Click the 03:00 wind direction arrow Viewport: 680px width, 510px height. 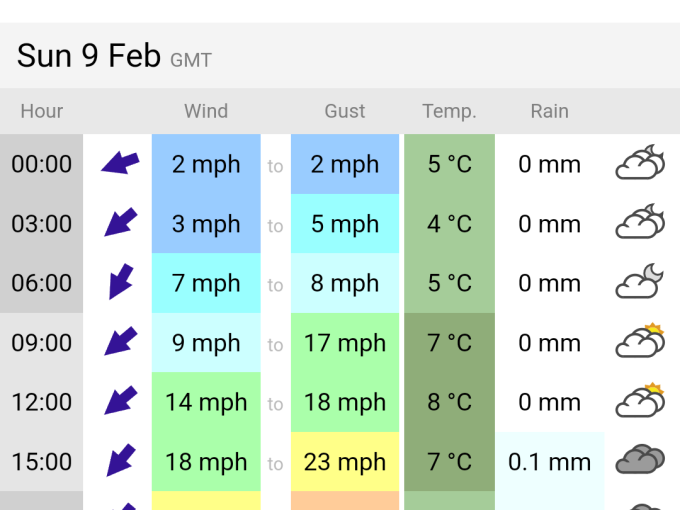120,223
